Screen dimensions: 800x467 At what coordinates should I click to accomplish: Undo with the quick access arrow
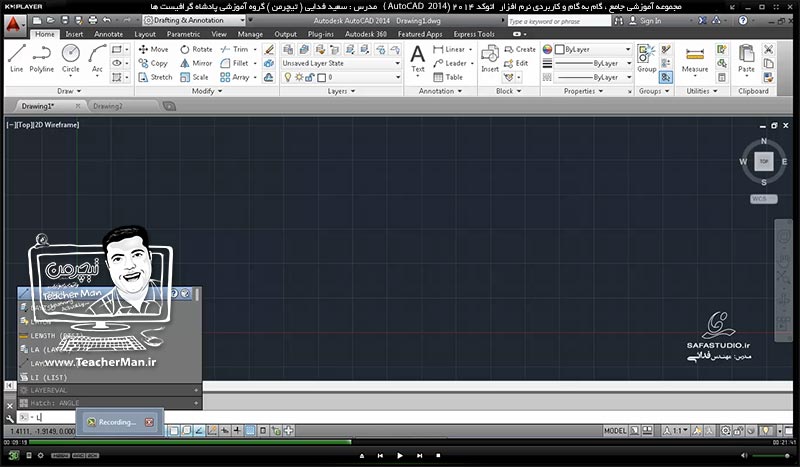(107, 20)
